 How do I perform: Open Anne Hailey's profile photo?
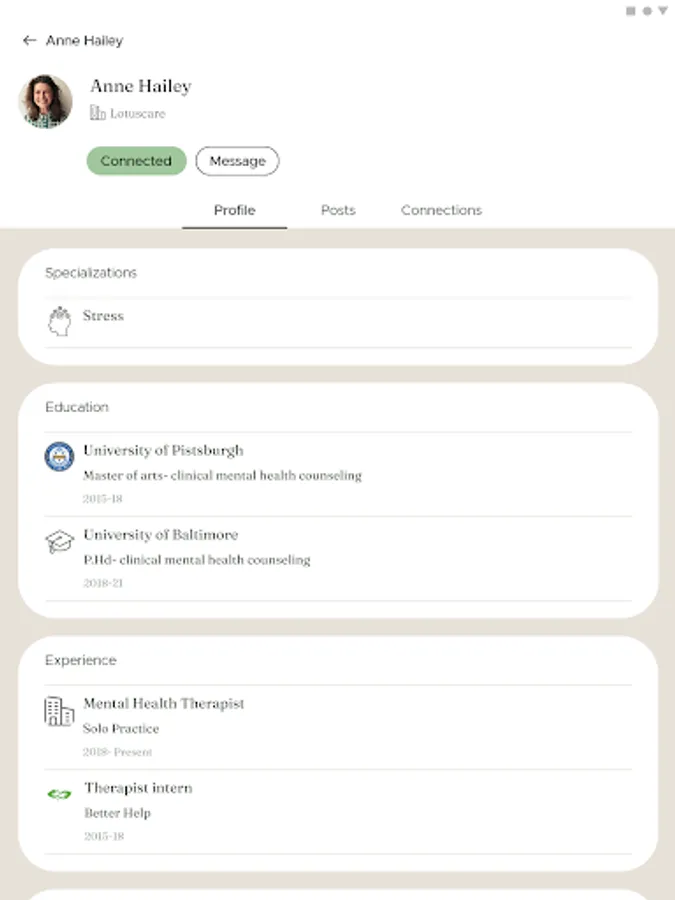coord(46,101)
